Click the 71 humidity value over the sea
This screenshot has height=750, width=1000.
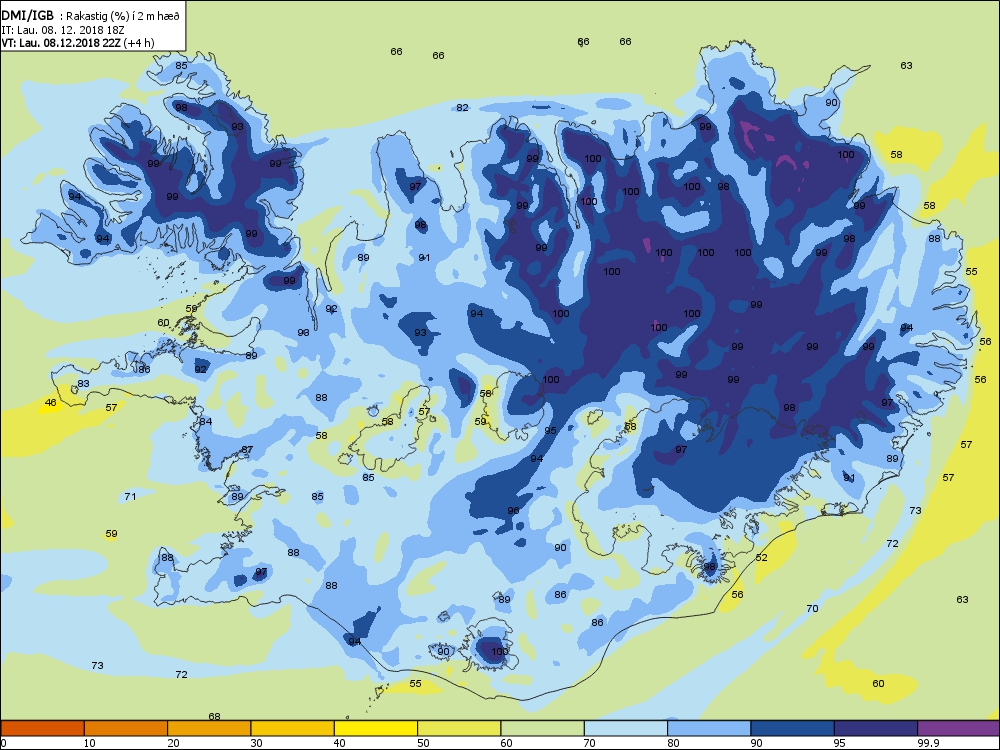(x=130, y=496)
